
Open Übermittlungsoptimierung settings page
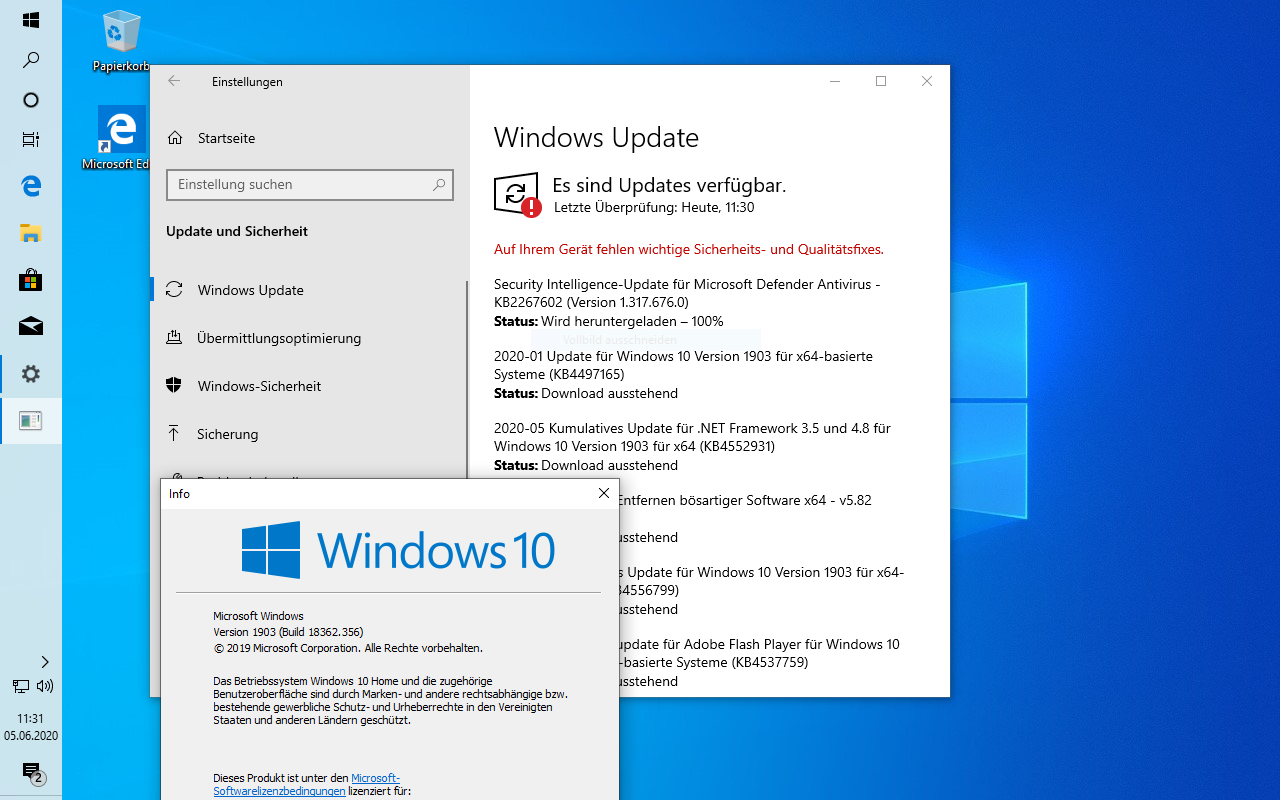[308, 338]
